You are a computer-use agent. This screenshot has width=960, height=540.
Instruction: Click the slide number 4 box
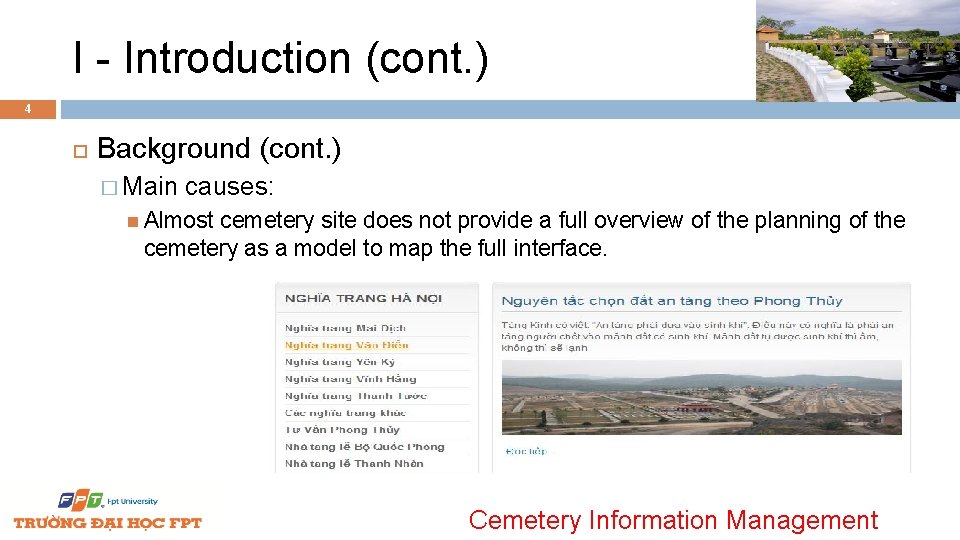tap(28, 109)
